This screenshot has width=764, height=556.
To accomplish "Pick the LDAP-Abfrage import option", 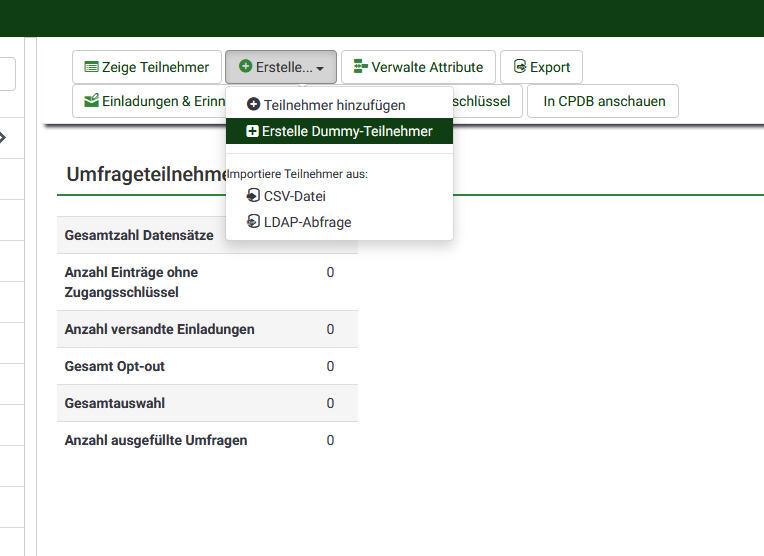I will [307, 222].
